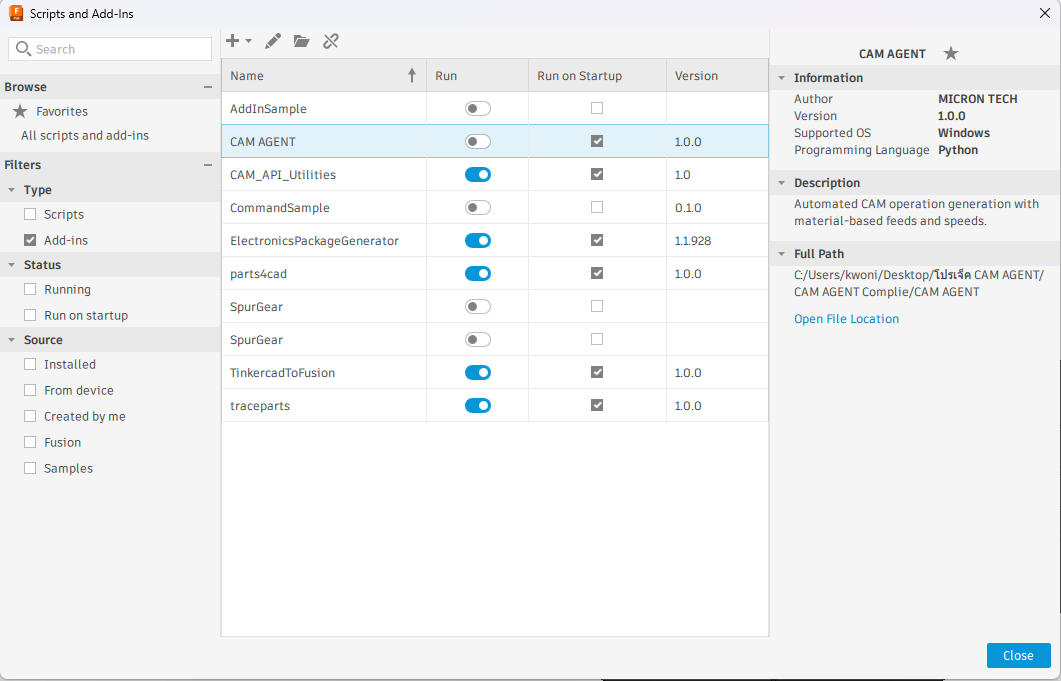Click the Name column sort arrow
Image resolution: width=1061 pixels, height=681 pixels.
coord(412,76)
